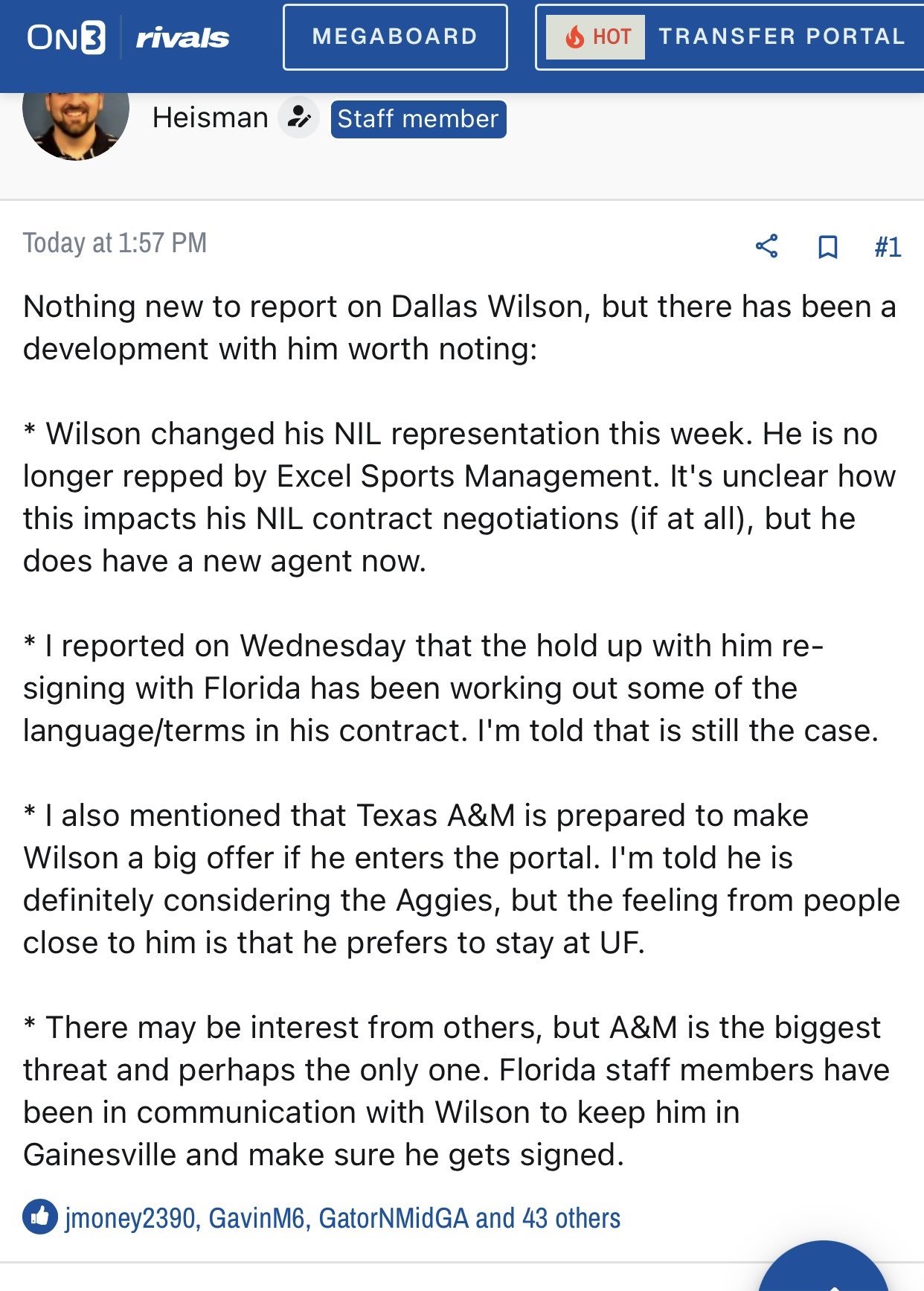Click the Today at 1:57 PM timestamp
This screenshot has width=924, height=1291.
[115, 243]
